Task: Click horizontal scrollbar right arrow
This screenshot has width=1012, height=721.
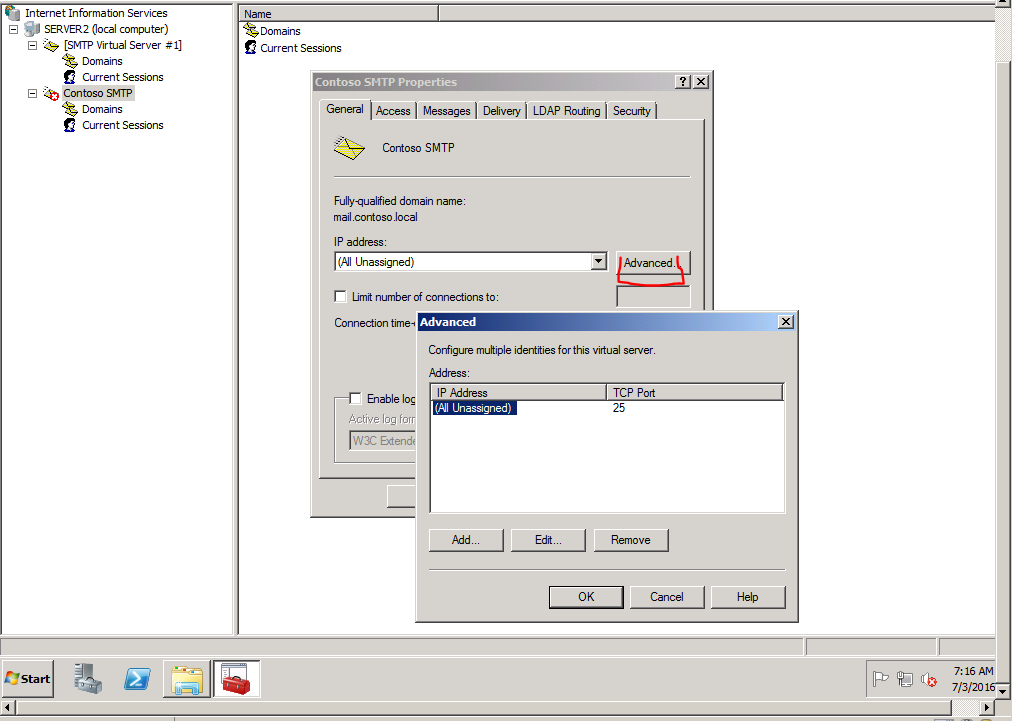Action: click(x=987, y=708)
